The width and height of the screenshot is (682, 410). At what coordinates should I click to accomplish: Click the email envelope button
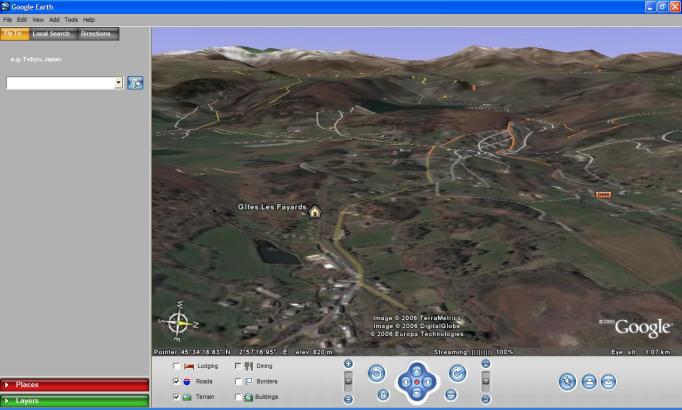click(608, 382)
